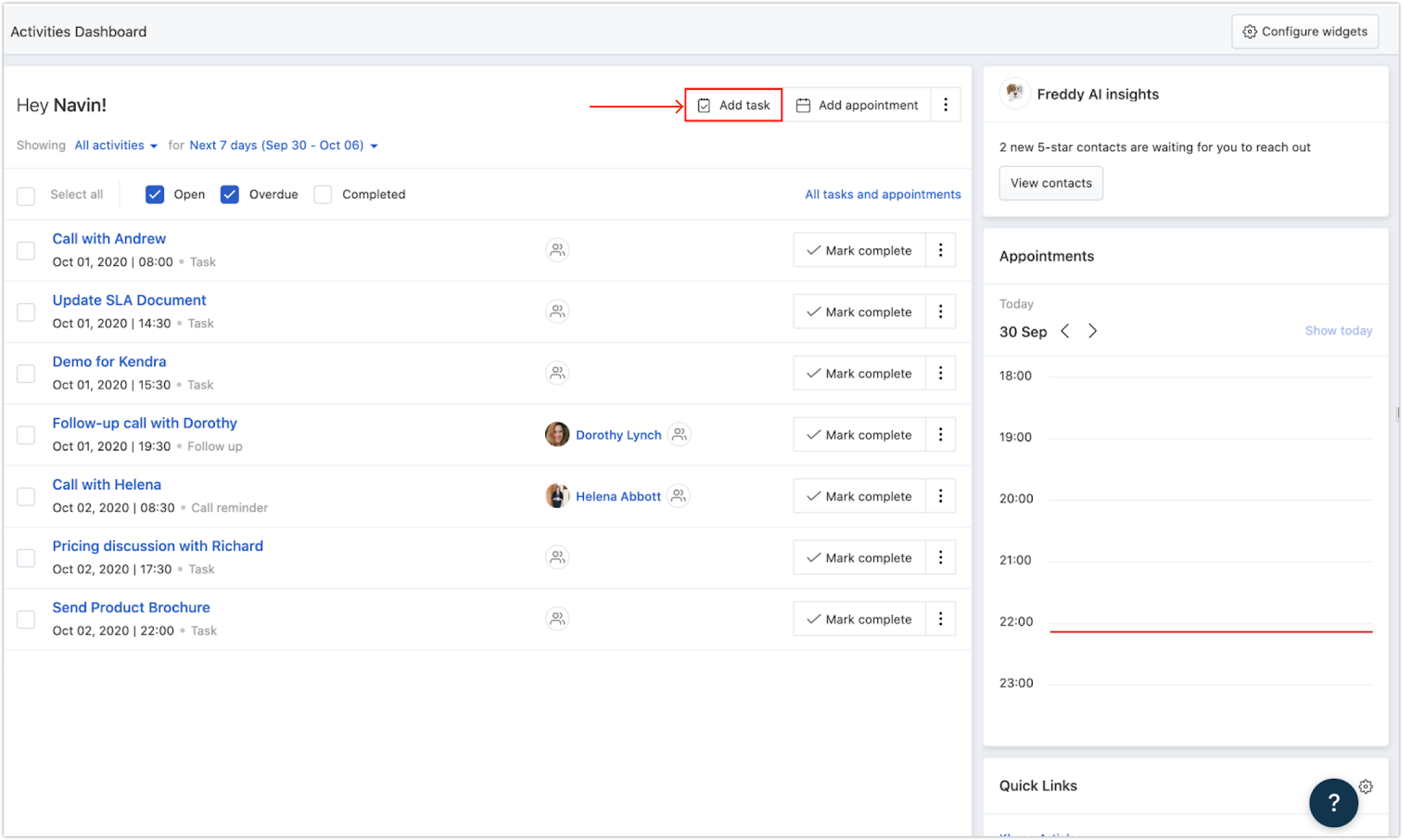Expand the All activities dropdown
Image resolution: width=1403 pixels, height=840 pixels.
click(116, 145)
